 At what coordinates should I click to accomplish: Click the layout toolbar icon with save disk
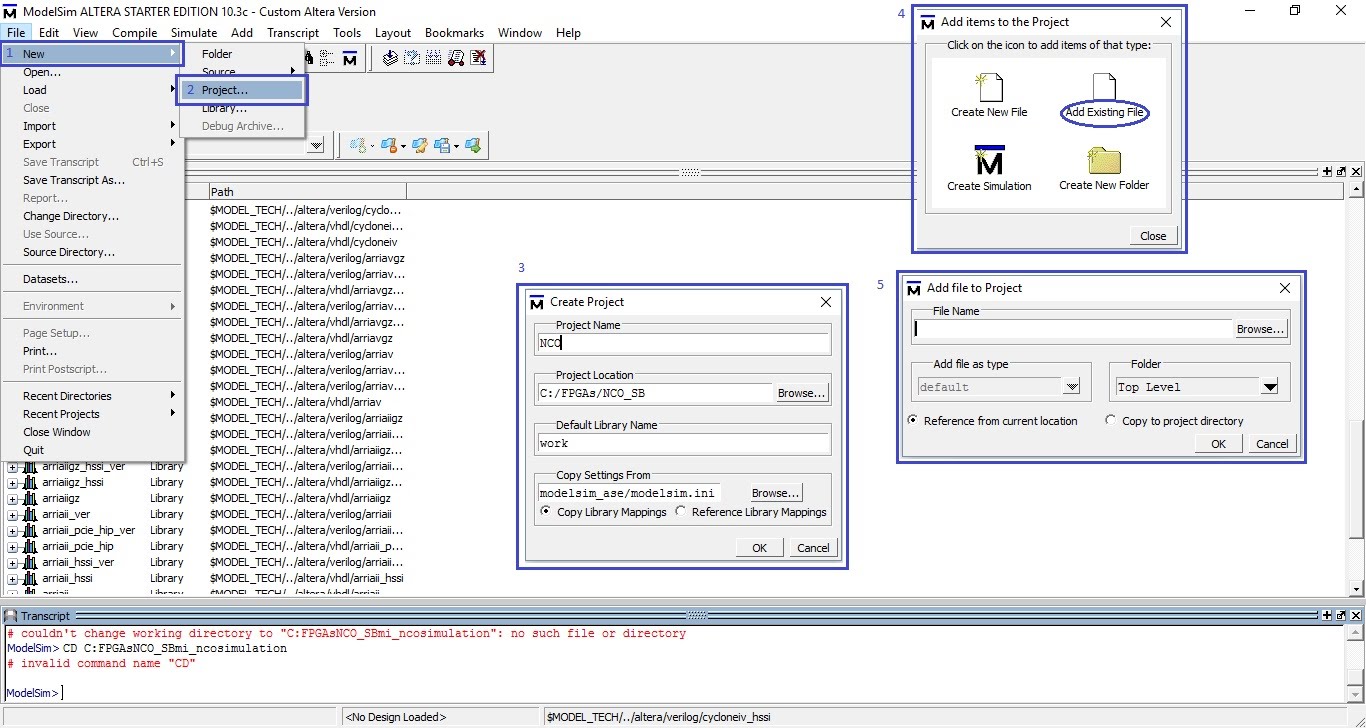pyautogui.click(x=441, y=146)
